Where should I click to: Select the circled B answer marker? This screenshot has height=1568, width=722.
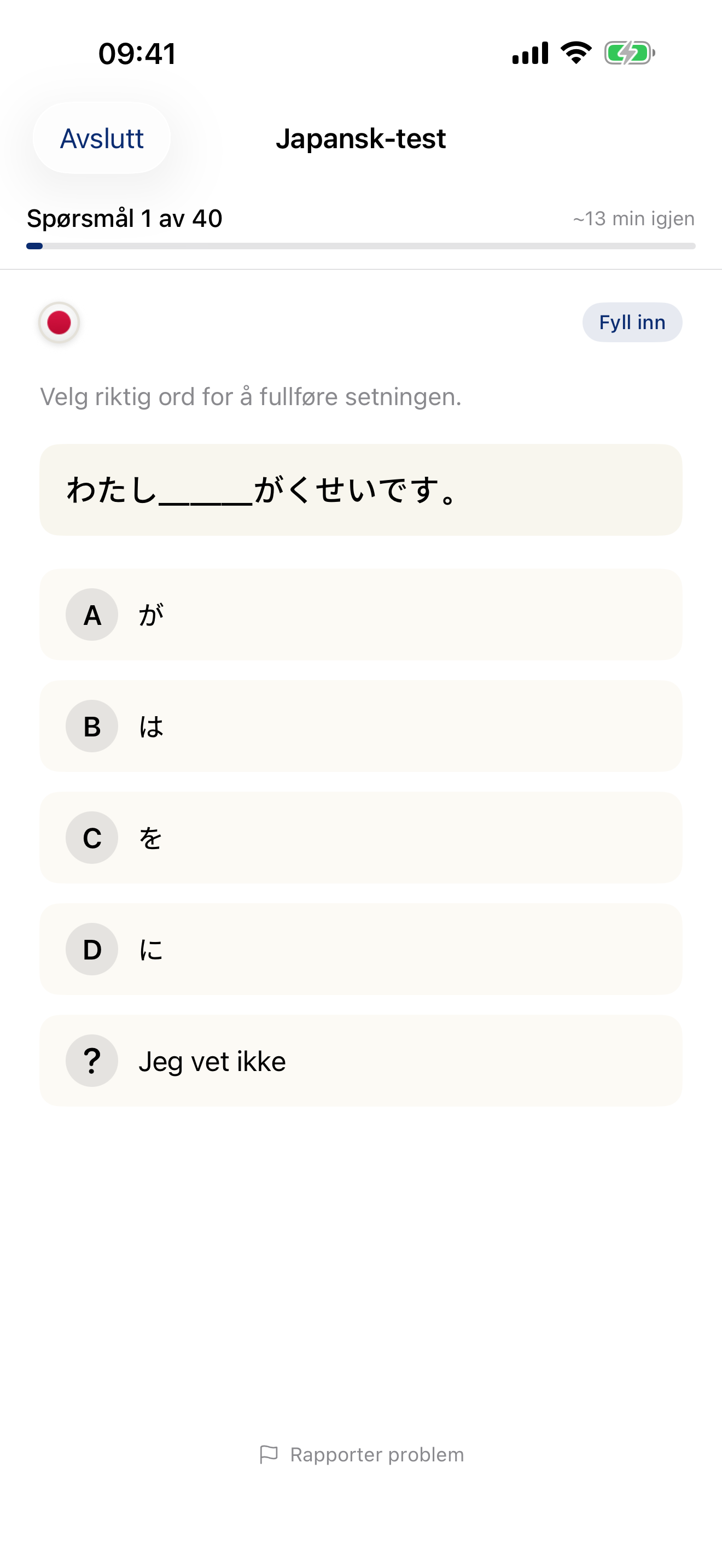pyautogui.click(x=91, y=726)
